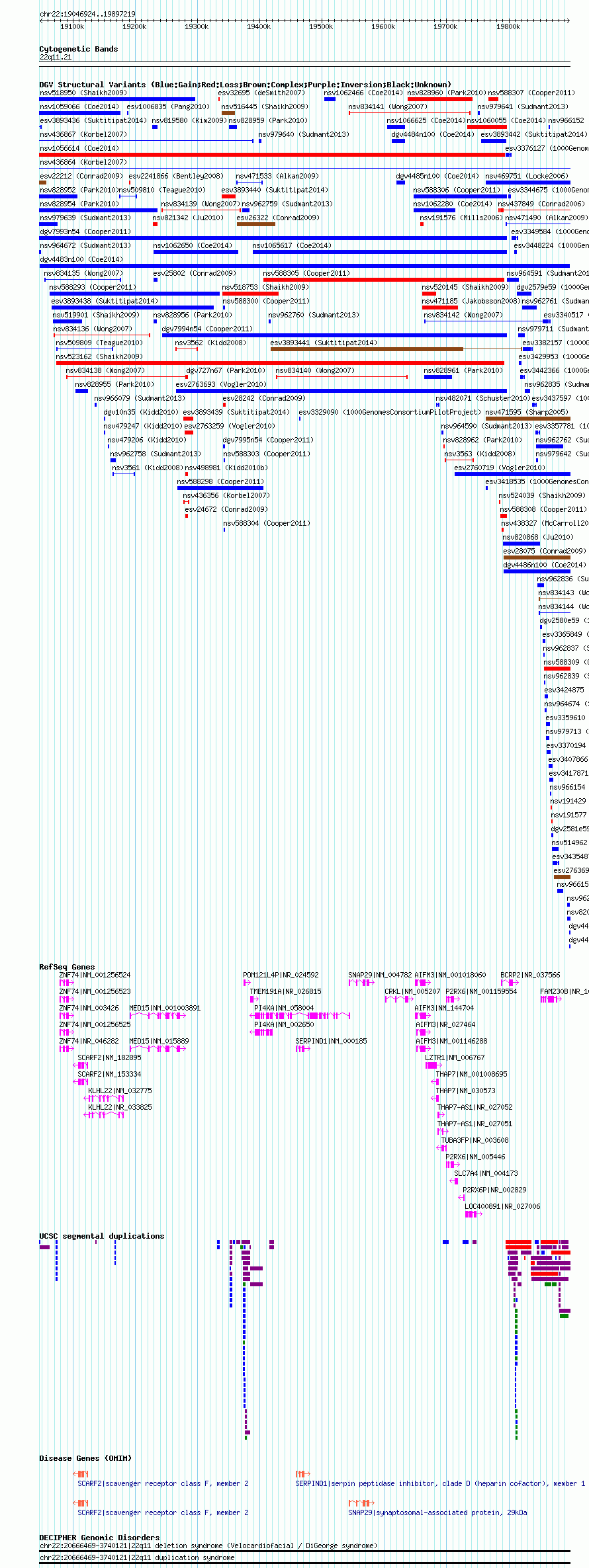Viewport: 589px width, 1568px height.
Task: Select gene KLHL22|NM_032775
Action: coord(104,1098)
